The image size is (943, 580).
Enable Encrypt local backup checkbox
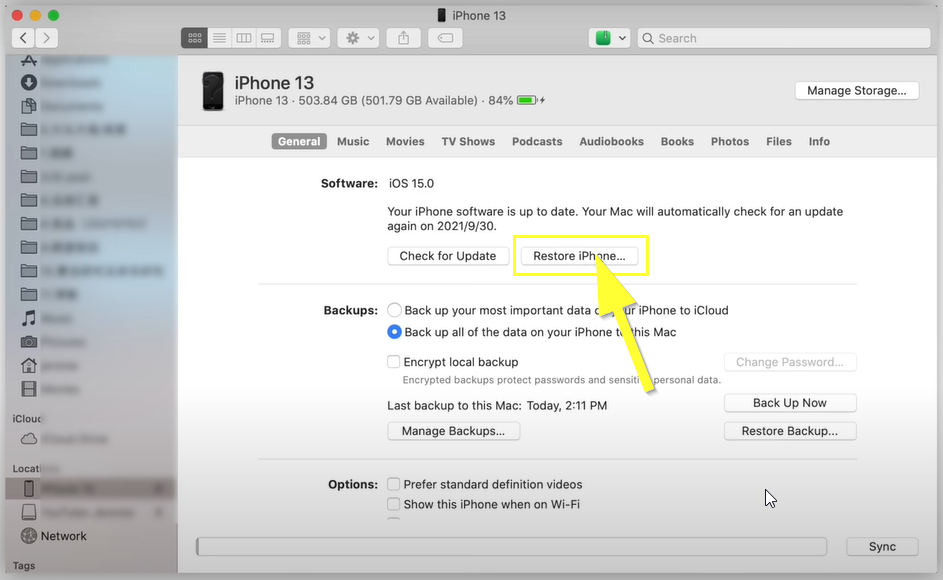[x=393, y=362]
